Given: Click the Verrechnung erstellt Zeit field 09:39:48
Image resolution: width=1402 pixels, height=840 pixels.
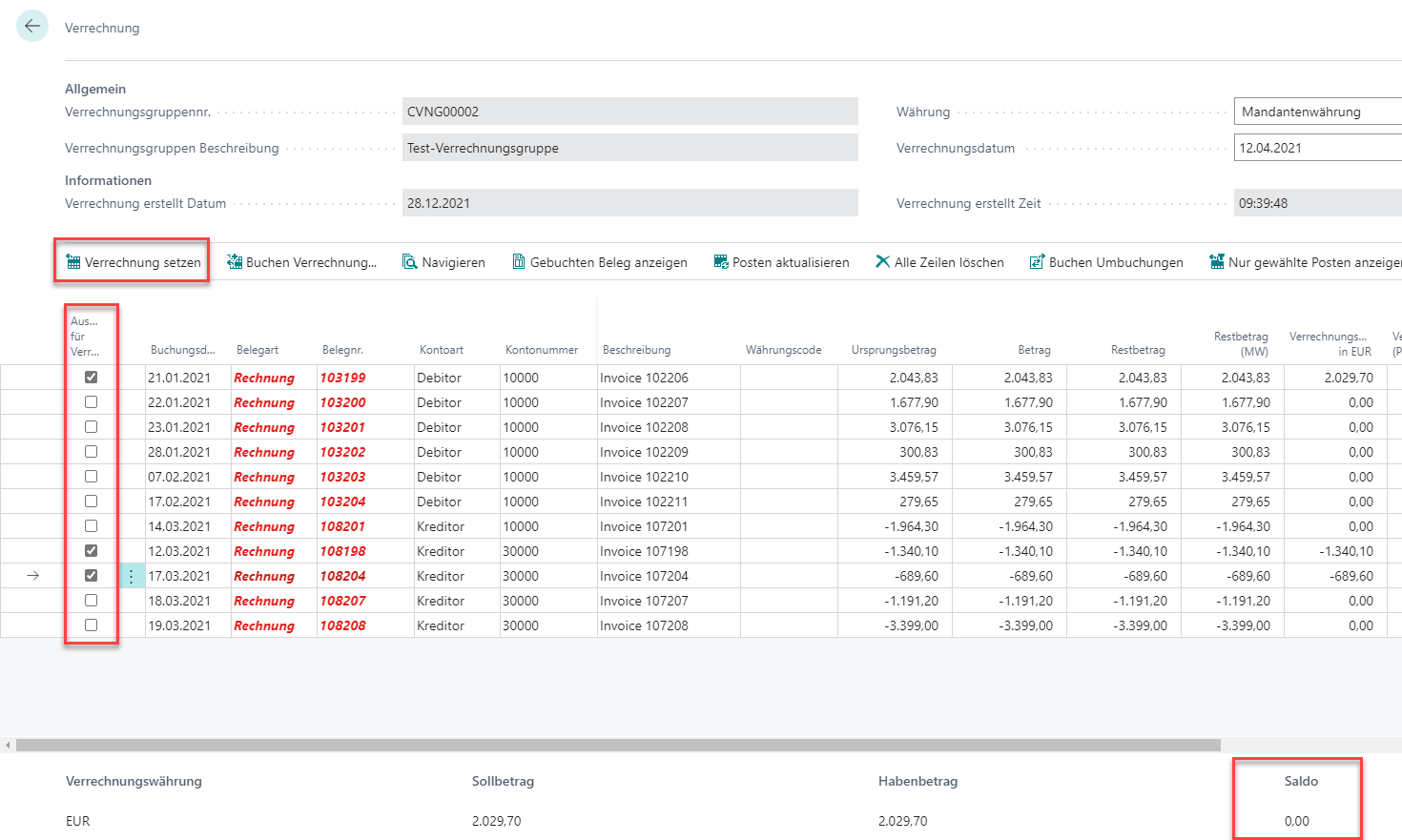Looking at the screenshot, I should point(1318,203).
